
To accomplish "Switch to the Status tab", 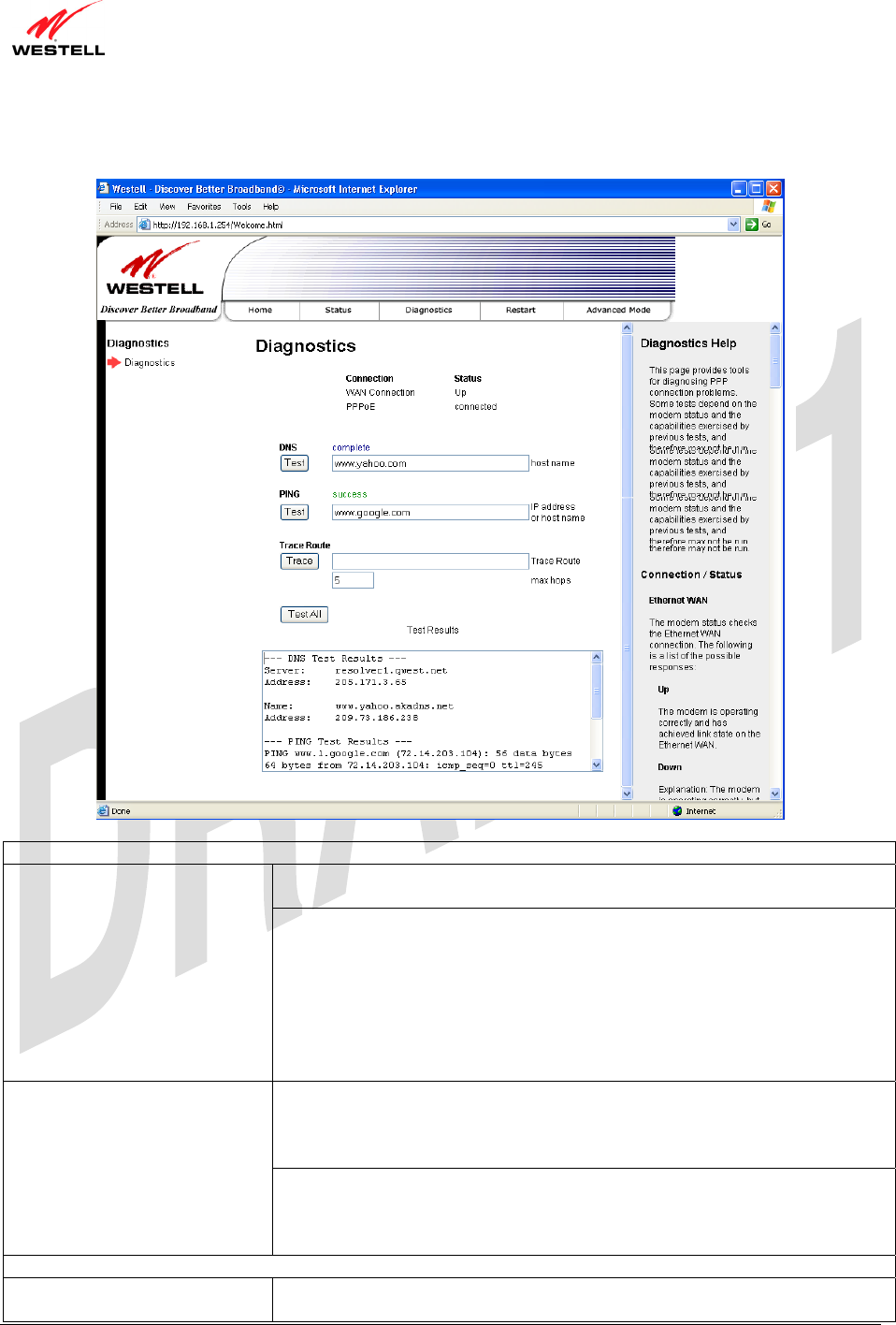I will pos(339,310).
